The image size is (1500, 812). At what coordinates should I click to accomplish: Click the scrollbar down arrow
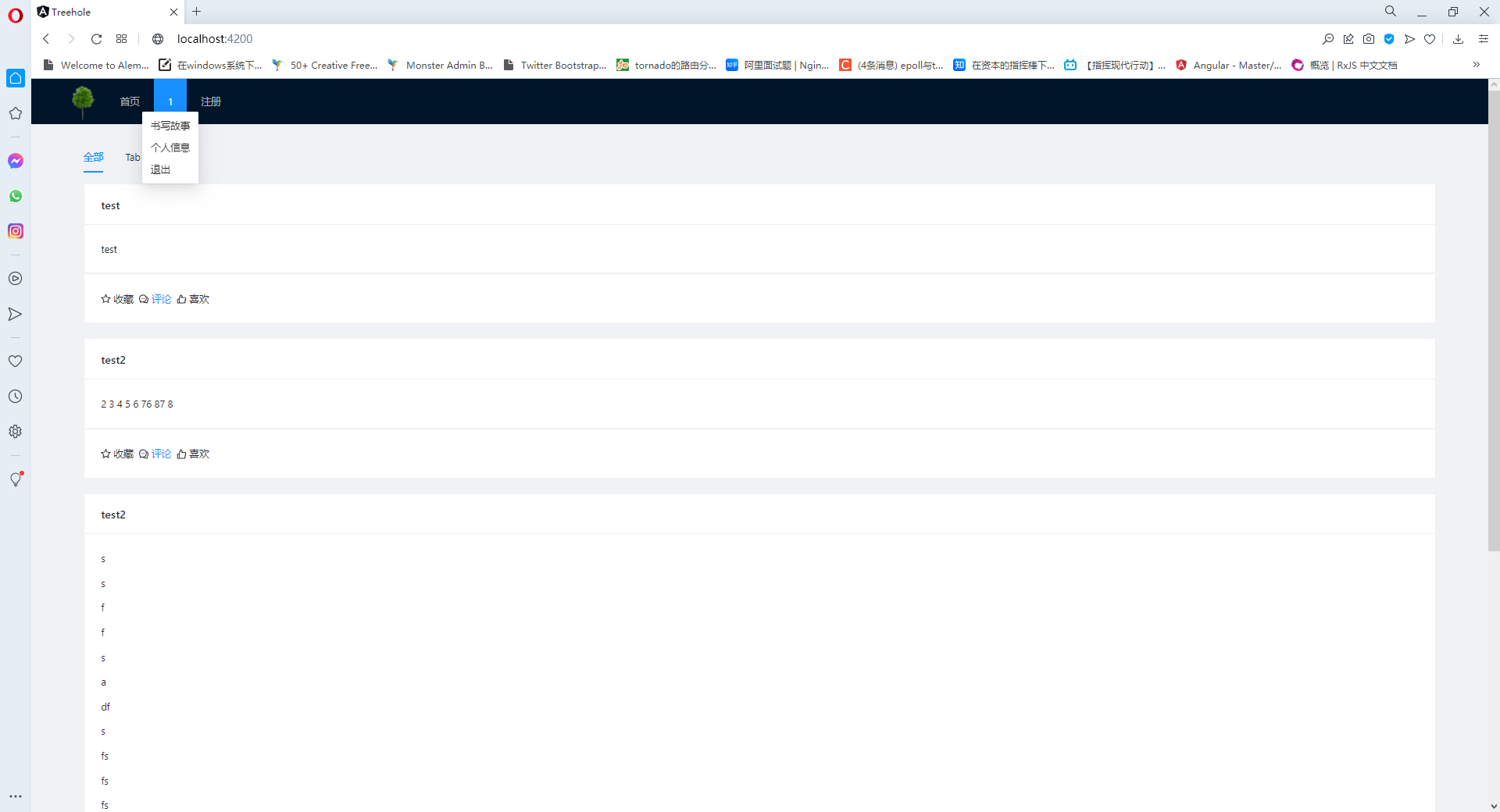[1494, 806]
